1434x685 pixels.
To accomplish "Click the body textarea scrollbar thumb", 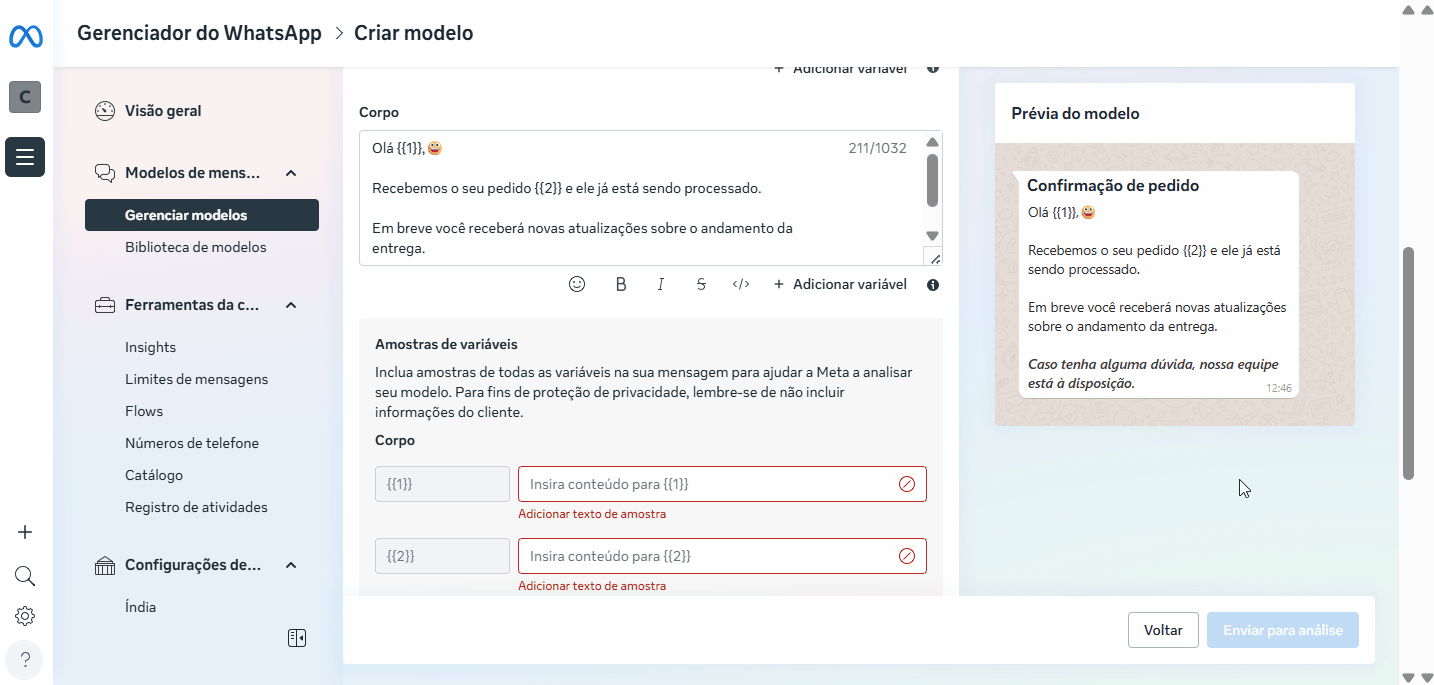I will [932, 180].
